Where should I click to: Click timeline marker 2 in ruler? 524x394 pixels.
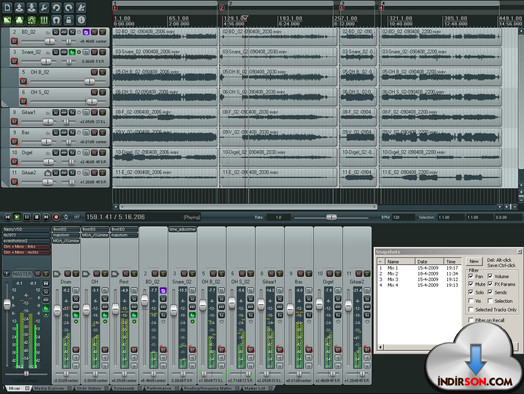(222, 8)
